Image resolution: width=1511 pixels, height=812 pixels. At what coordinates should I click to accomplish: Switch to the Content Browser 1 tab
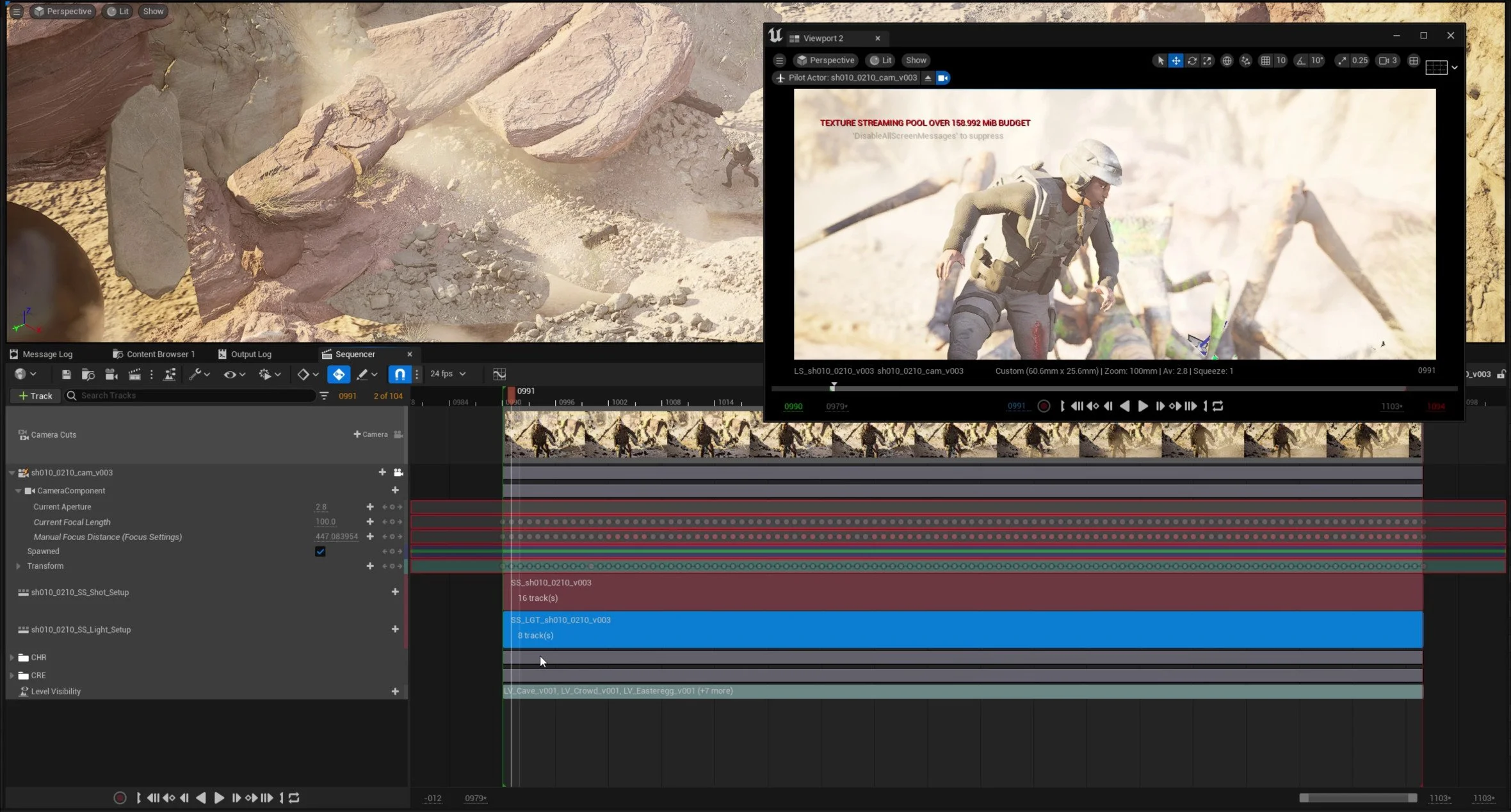(160, 354)
